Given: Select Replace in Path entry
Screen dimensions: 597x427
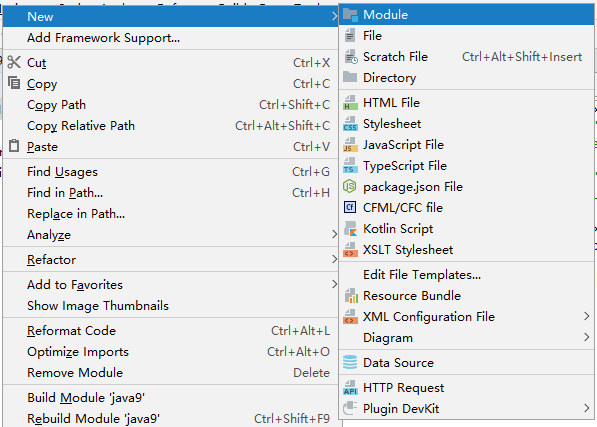Looking at the screenshot, I should click(x=170, y=214).
